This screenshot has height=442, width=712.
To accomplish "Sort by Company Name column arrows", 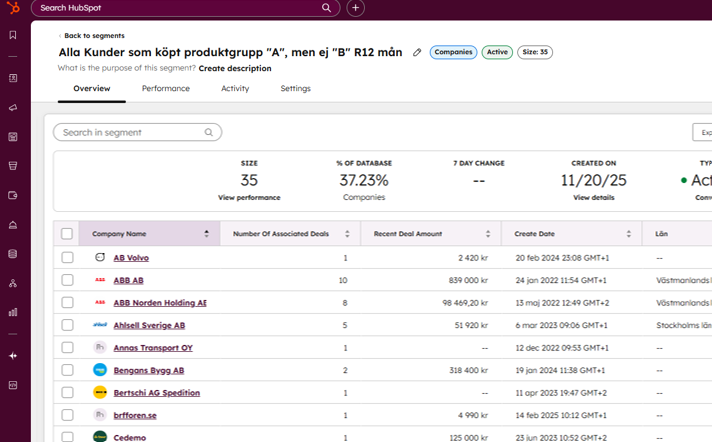I will (x=207, y=233).
